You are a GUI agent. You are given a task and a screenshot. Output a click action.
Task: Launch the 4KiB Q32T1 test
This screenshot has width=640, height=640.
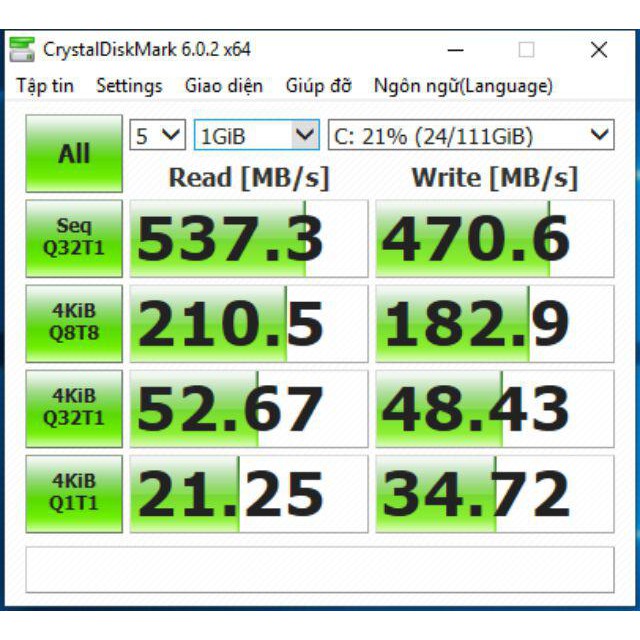[75, 408]
